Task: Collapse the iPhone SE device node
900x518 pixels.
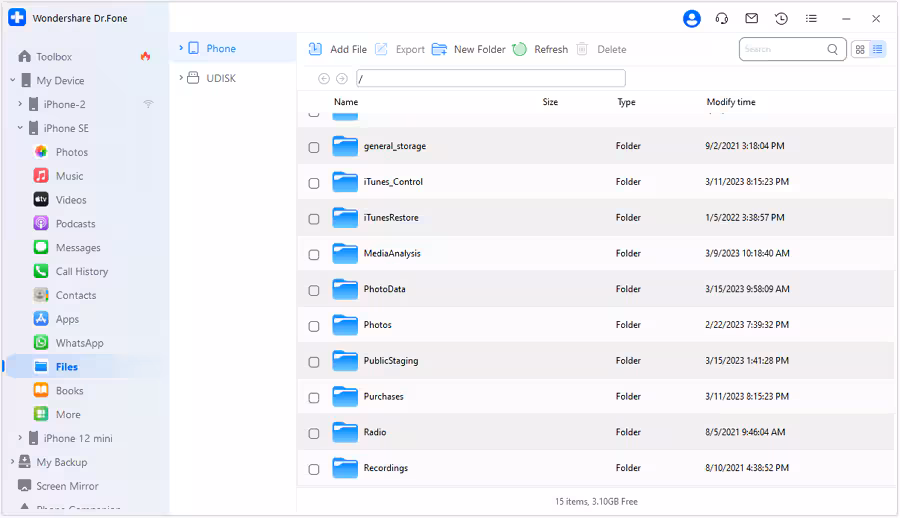Action: coord(20,127)
